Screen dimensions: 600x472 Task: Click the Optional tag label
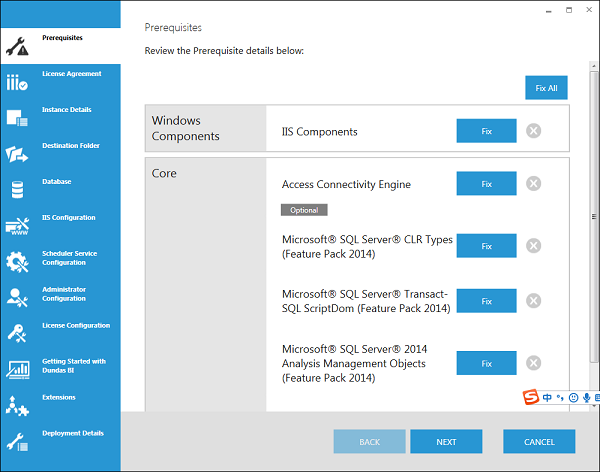click(304, 210)
